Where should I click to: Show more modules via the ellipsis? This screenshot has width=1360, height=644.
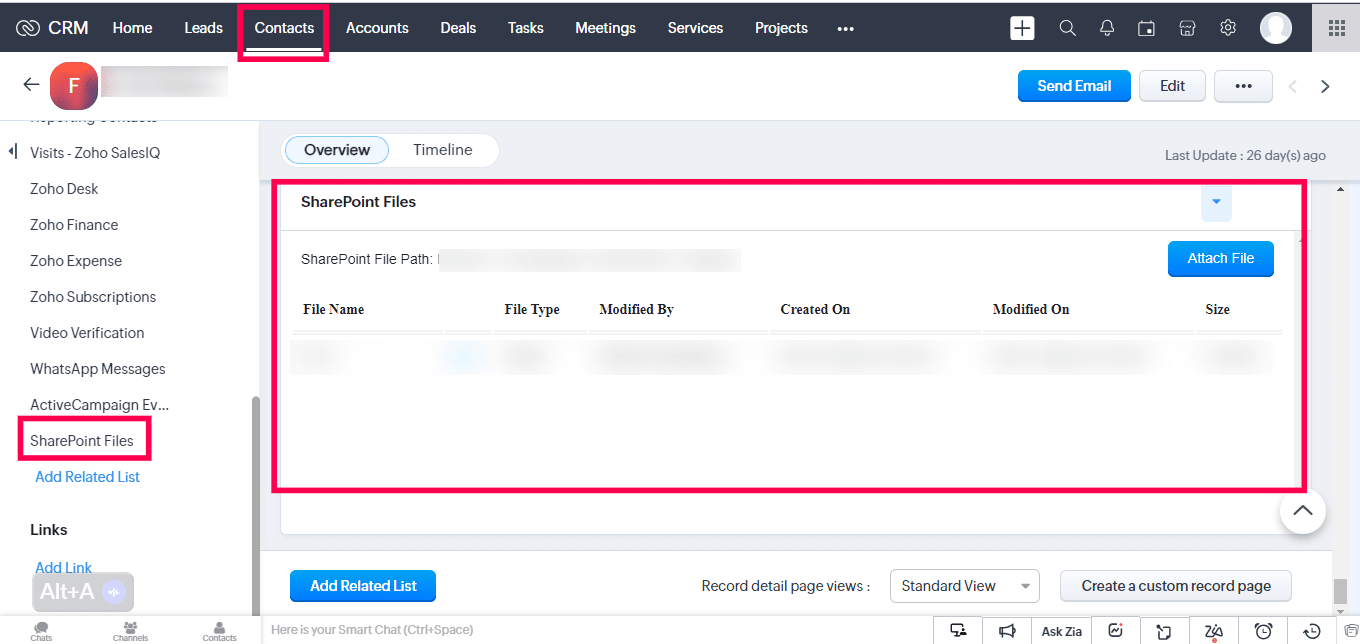[846, 29]
